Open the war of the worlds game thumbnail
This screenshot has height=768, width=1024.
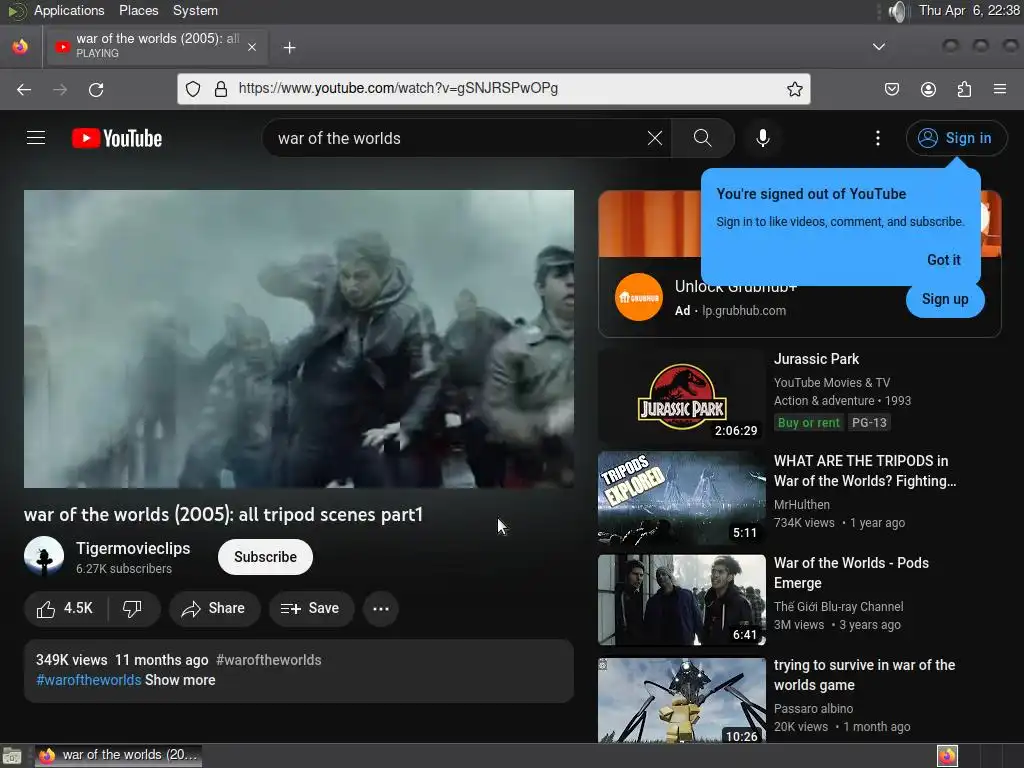click(682, 700)
